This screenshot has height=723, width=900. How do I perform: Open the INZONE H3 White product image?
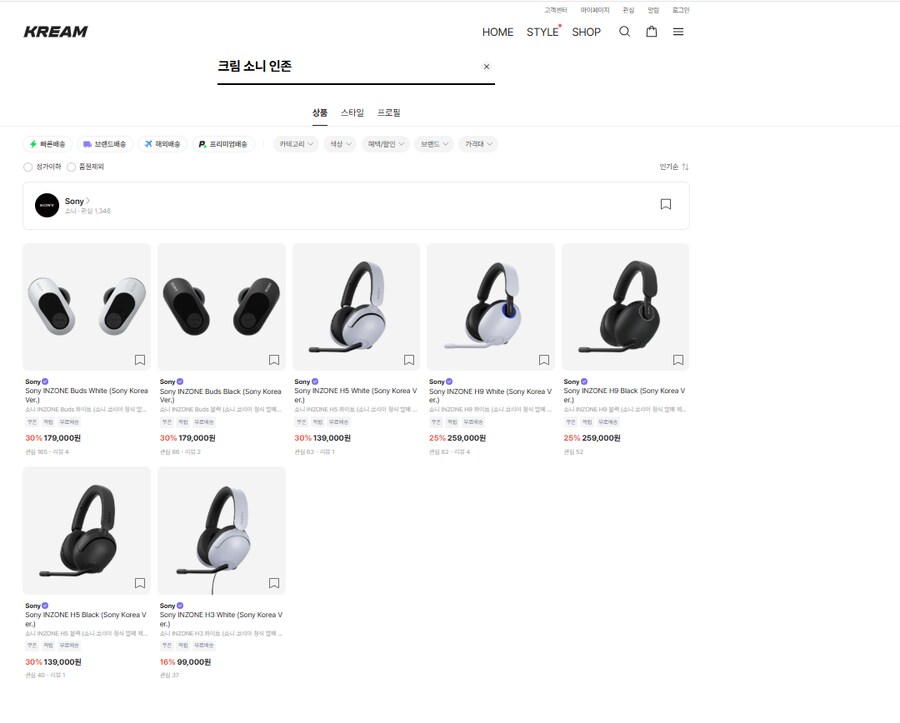(x=222, y=531)
